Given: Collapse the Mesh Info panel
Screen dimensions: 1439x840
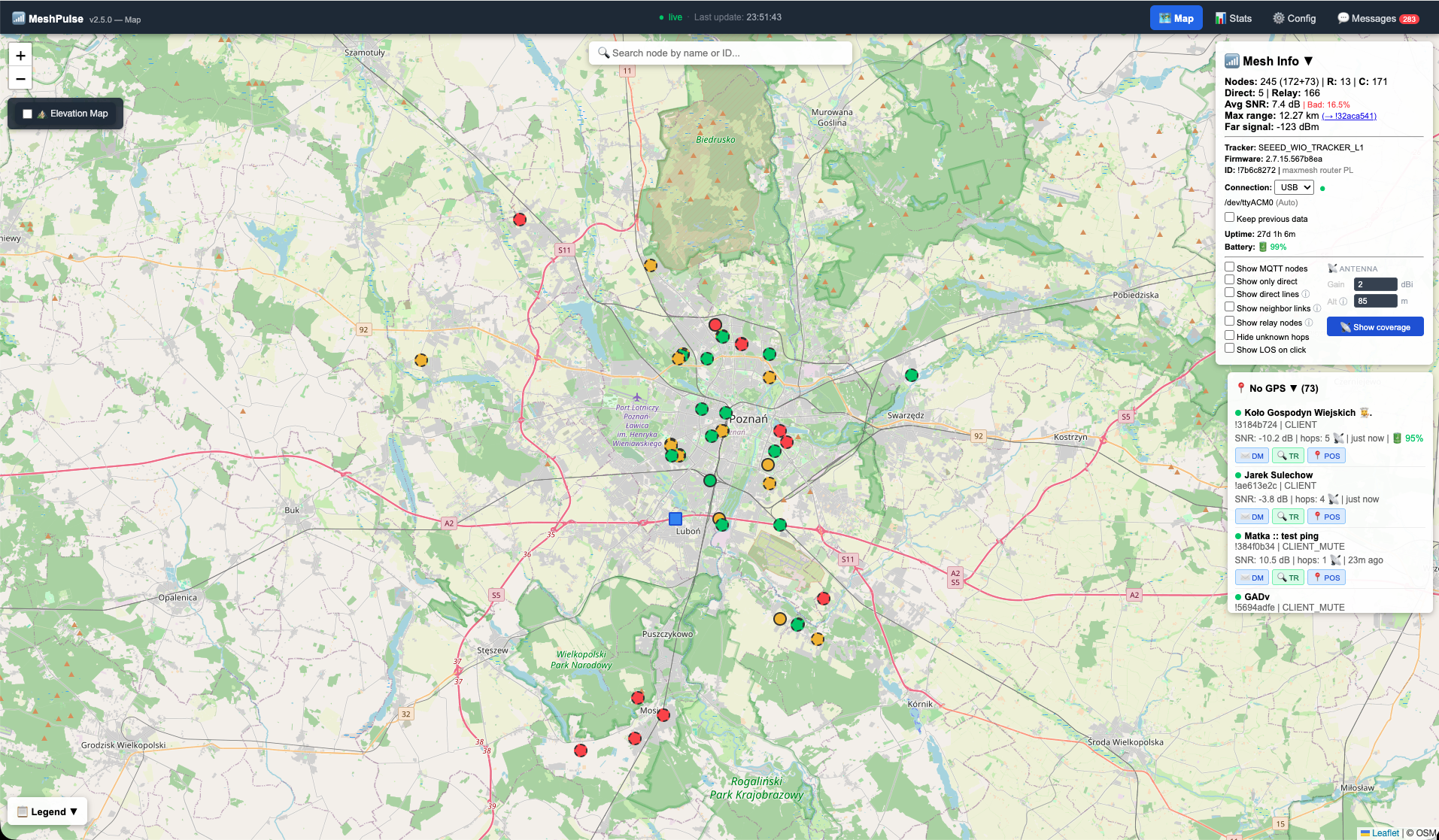Looking at the screenshot, I should point(1308,61).
